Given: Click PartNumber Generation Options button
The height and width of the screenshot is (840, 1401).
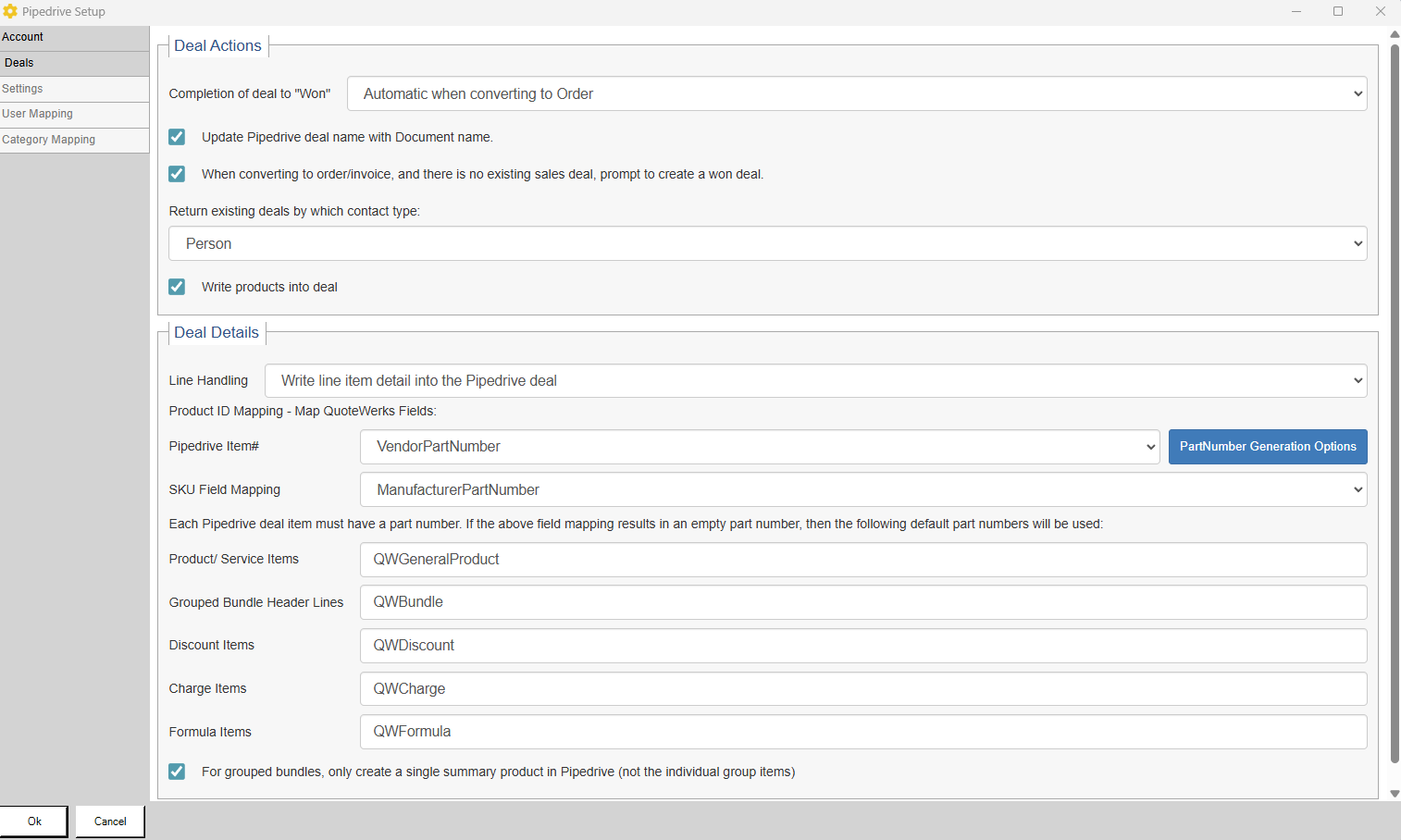Looking at the screenshot, I should coord(1267,446).
